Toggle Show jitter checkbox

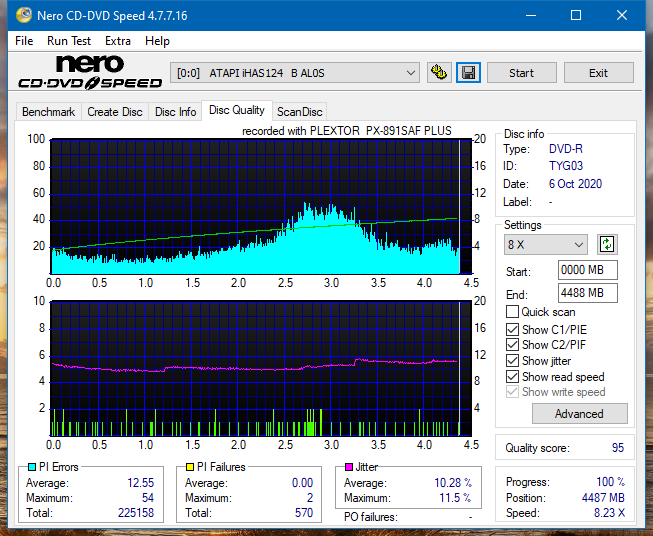(x=512, y=361)
